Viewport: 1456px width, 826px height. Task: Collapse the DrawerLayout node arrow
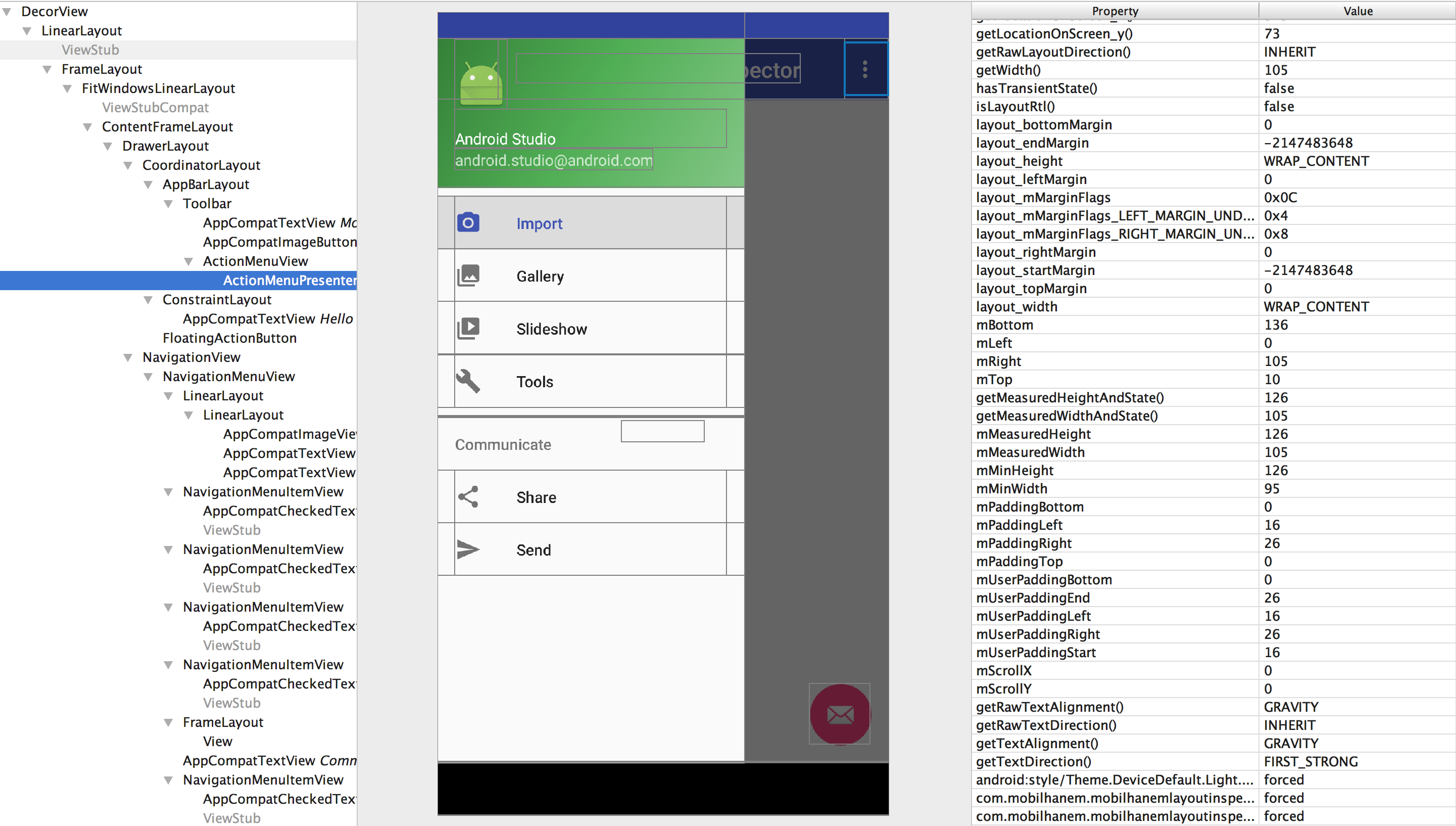[x=108, y=146]
